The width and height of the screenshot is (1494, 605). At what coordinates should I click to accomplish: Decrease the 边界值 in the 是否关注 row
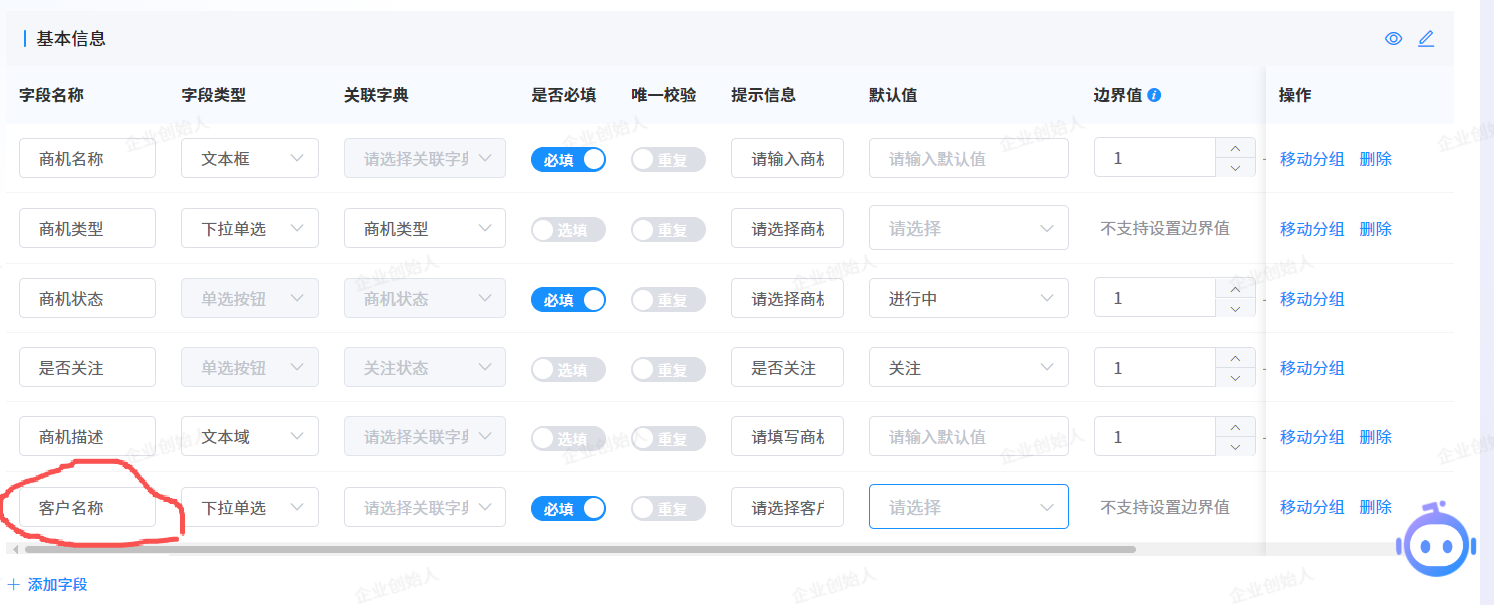[x=1235, y=378]
